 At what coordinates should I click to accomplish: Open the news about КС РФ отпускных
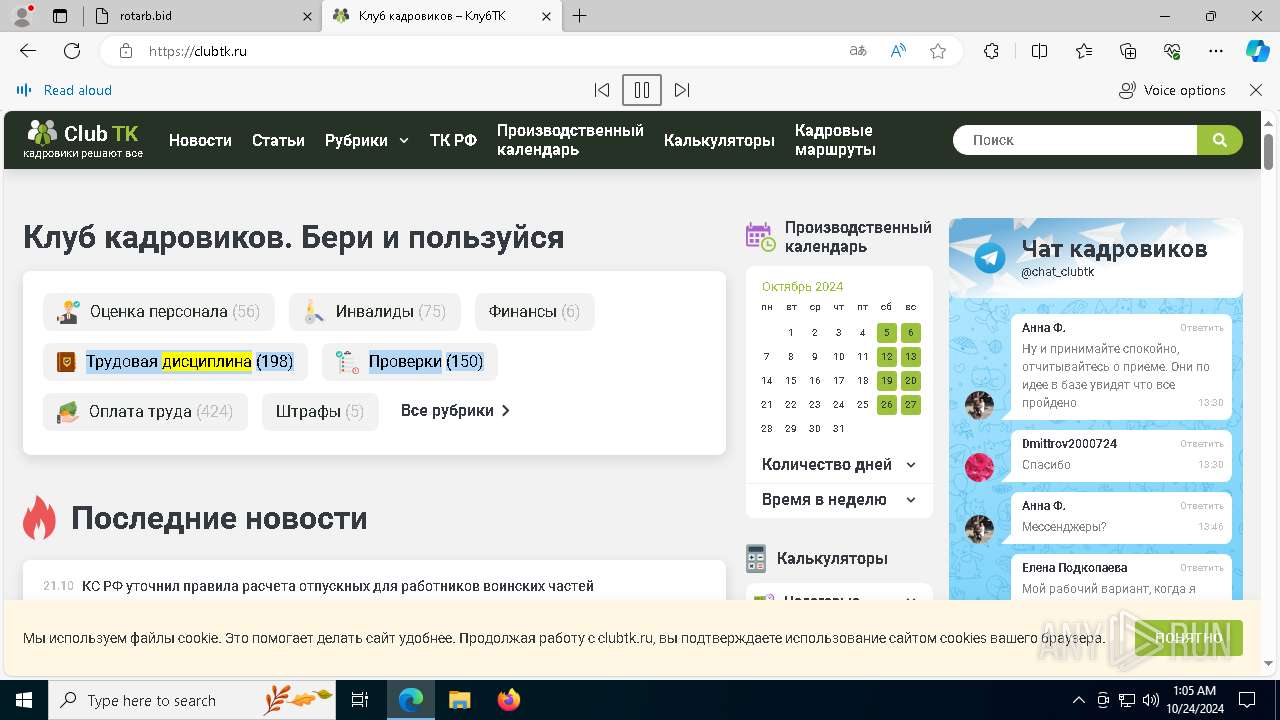click(x=338, y=586)
